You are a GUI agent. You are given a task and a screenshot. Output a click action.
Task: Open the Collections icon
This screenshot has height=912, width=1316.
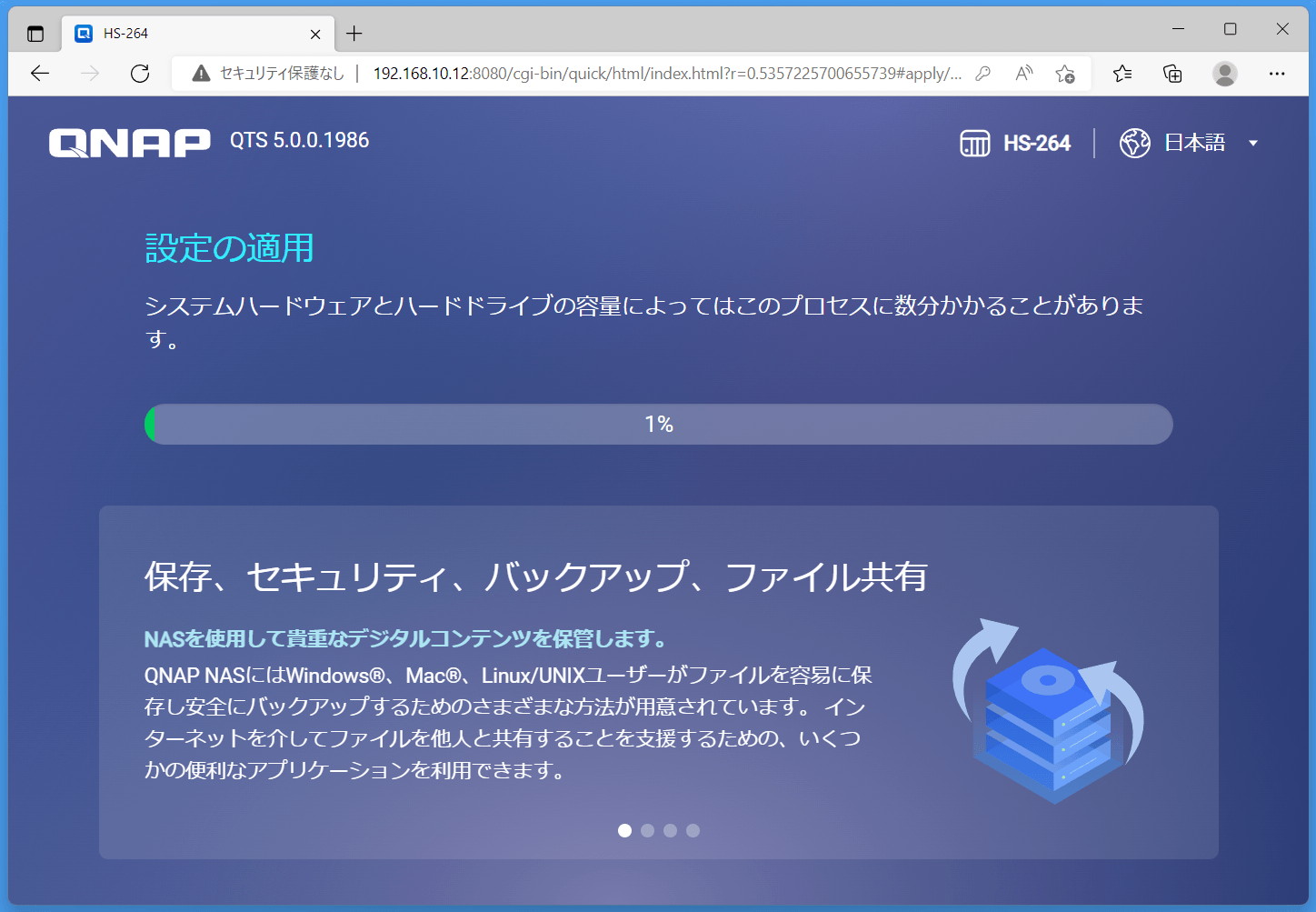(1172, 74)
